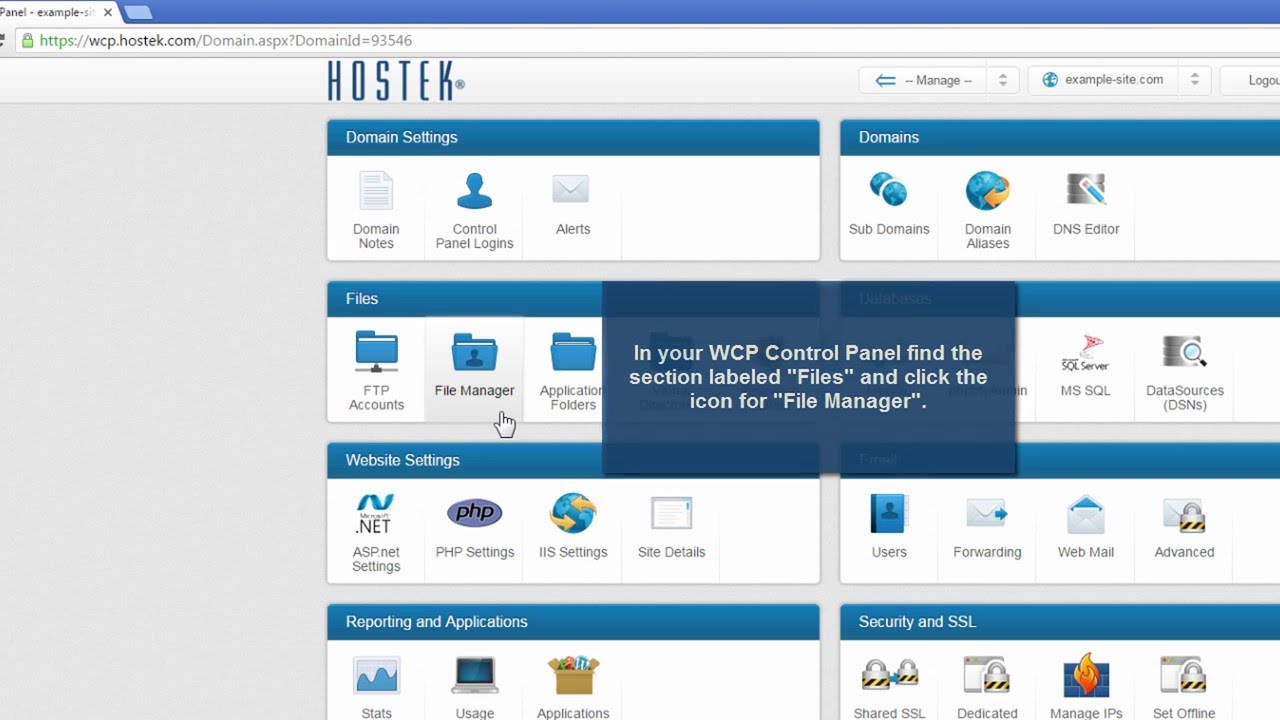Open Shared SSL
Image resolution: width=1280 pixels, height=720 pixels.
[889, 688]
